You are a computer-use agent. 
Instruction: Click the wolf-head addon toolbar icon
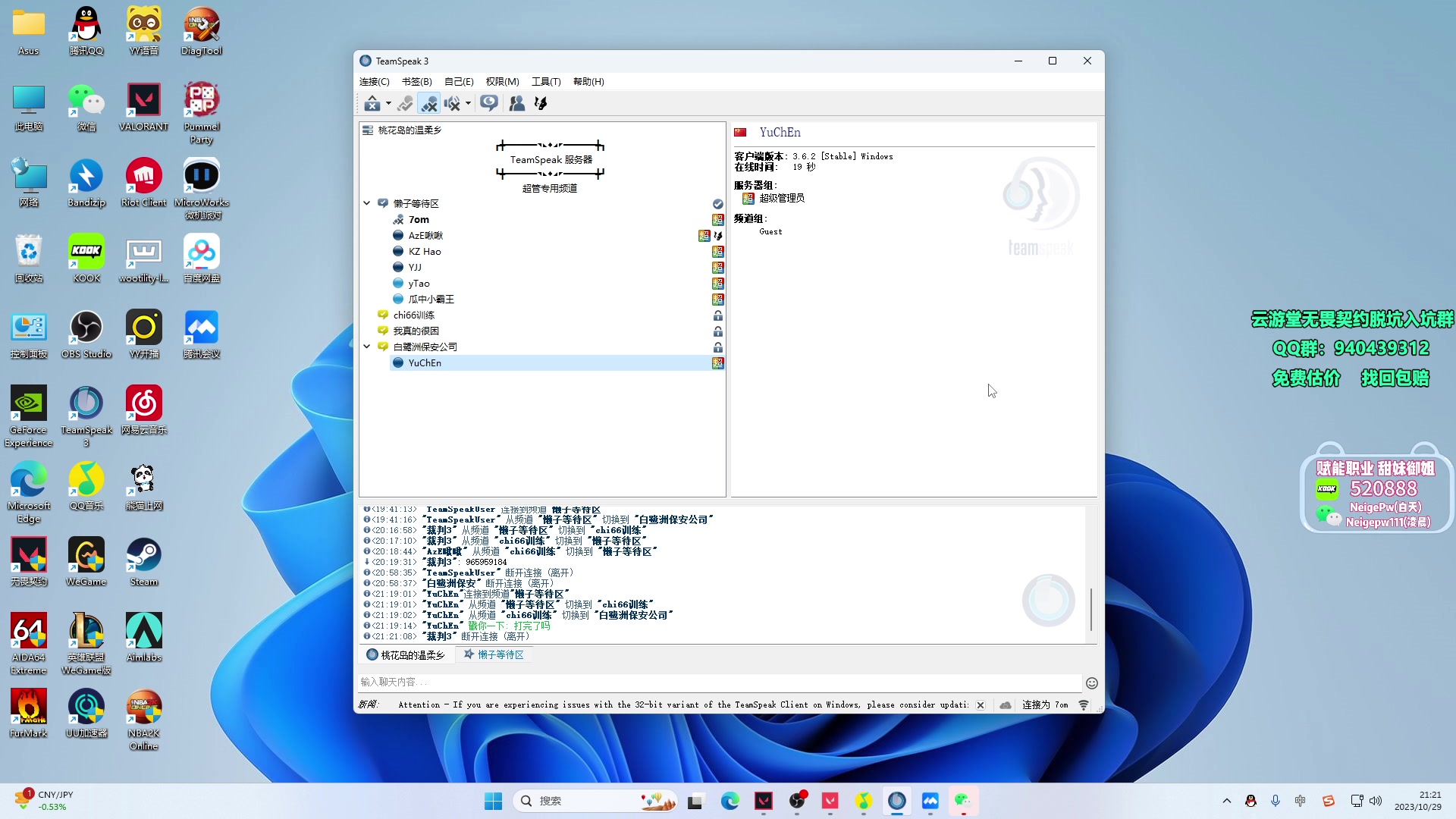click(541, 103)
